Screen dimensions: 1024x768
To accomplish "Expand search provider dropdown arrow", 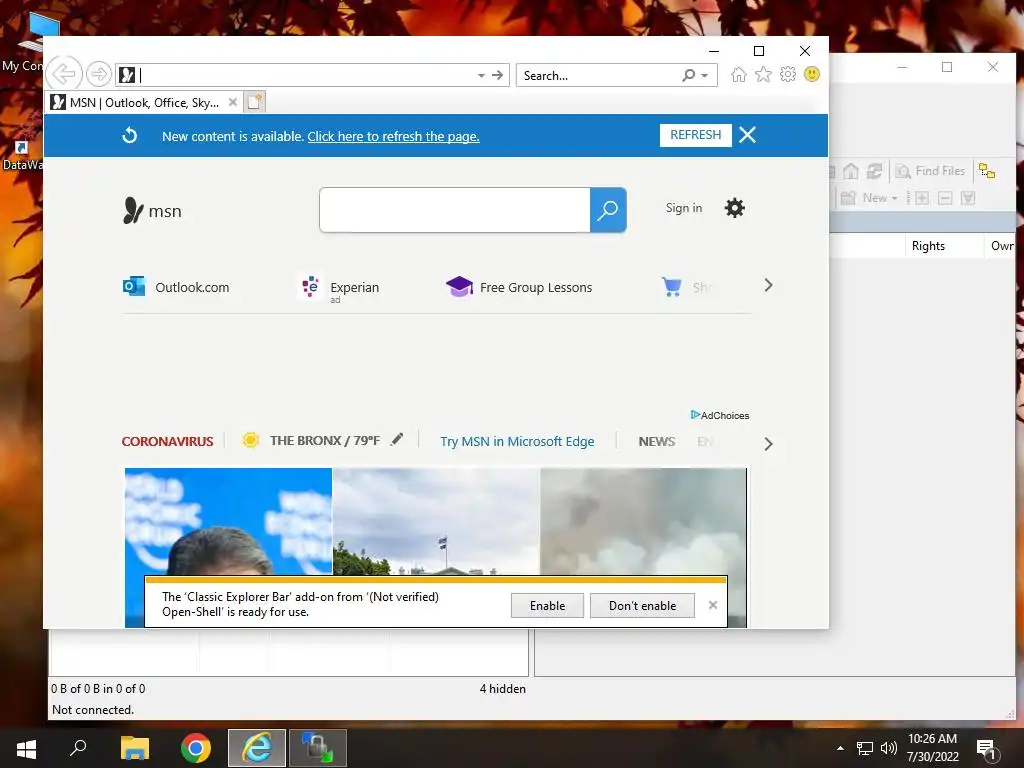I will click(x=705, y=75).
